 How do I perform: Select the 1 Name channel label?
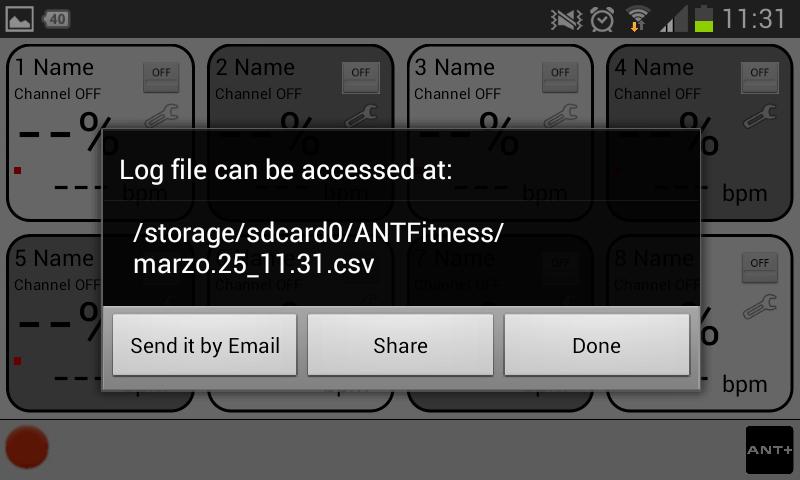(x=55, y=67)
